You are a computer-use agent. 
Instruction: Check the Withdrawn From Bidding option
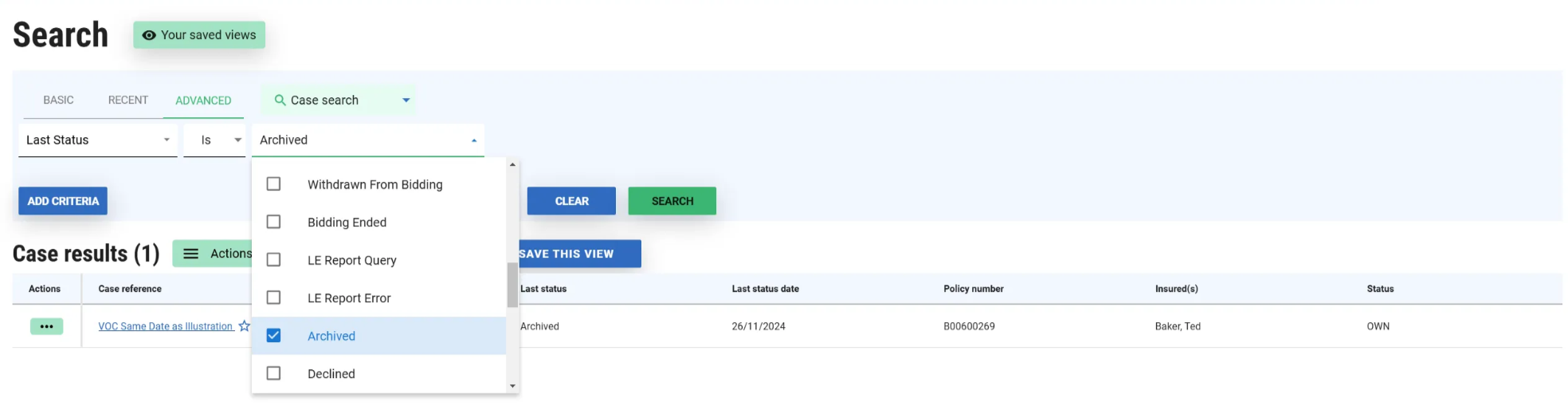coord(273,184)
